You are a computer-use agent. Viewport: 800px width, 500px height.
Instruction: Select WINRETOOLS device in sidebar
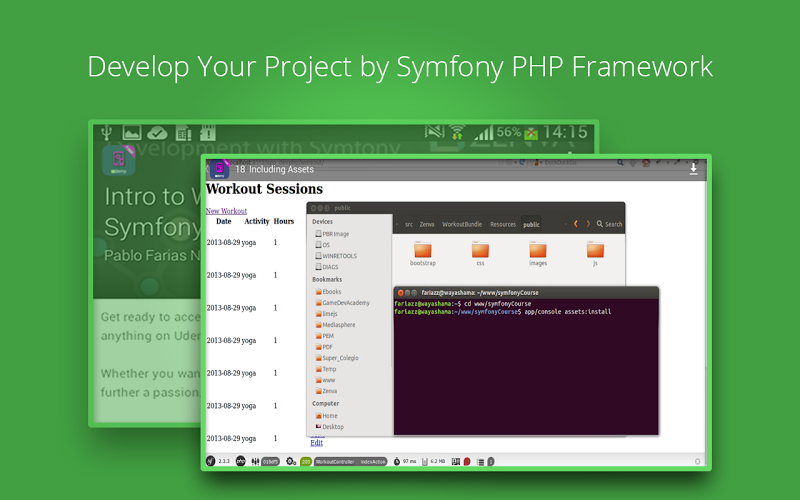point(336,256)
